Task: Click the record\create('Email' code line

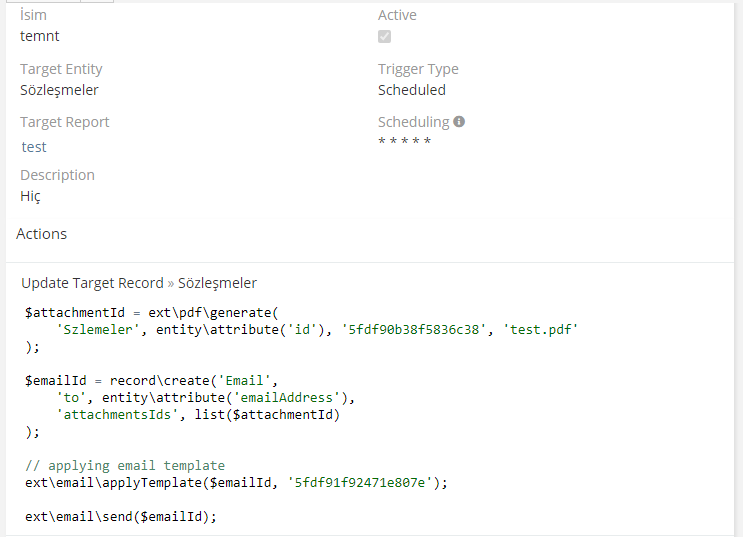Action: click(x=150, y=380)
